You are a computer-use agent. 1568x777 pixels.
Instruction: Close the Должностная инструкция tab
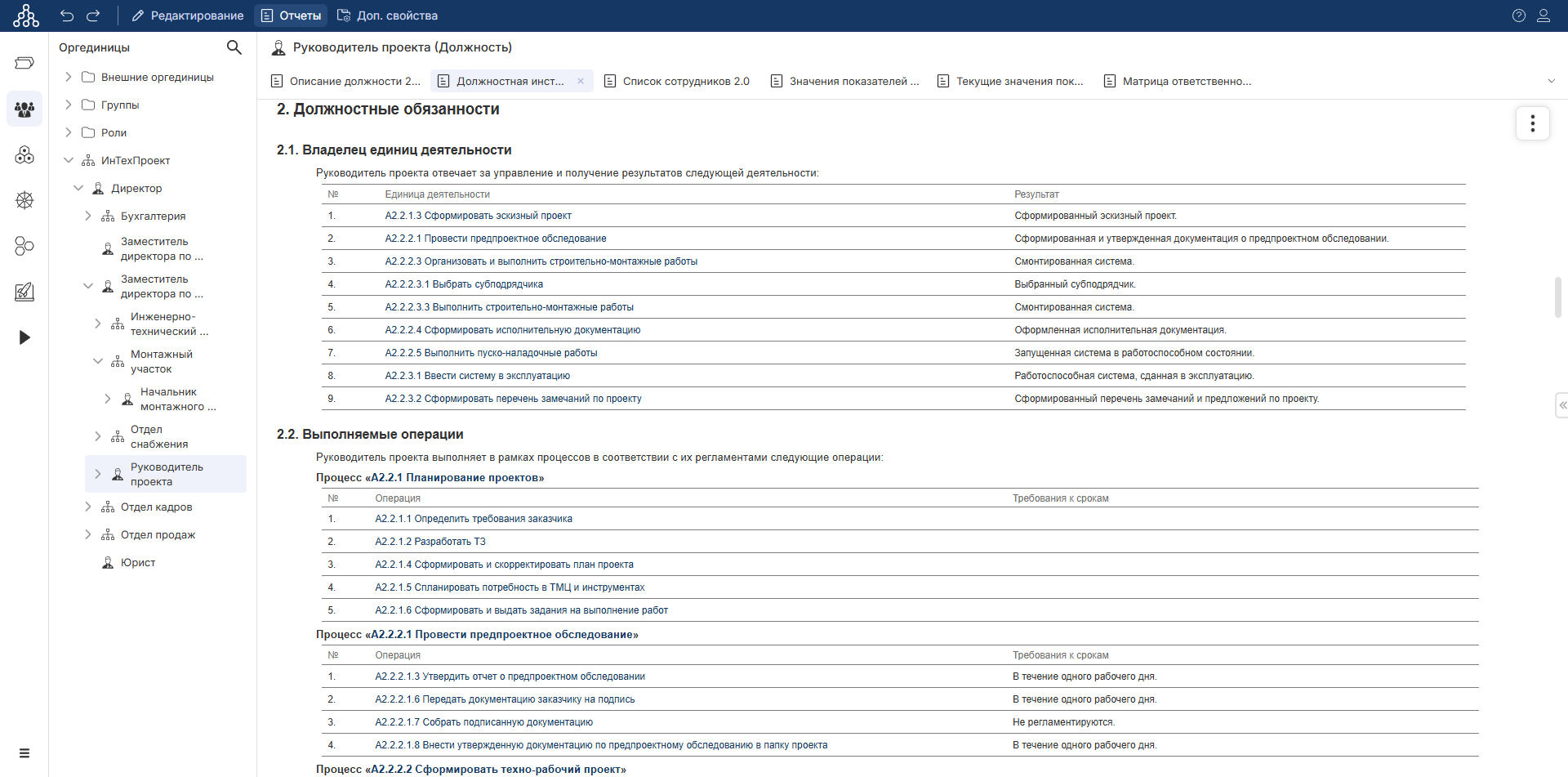pos(581,81)
